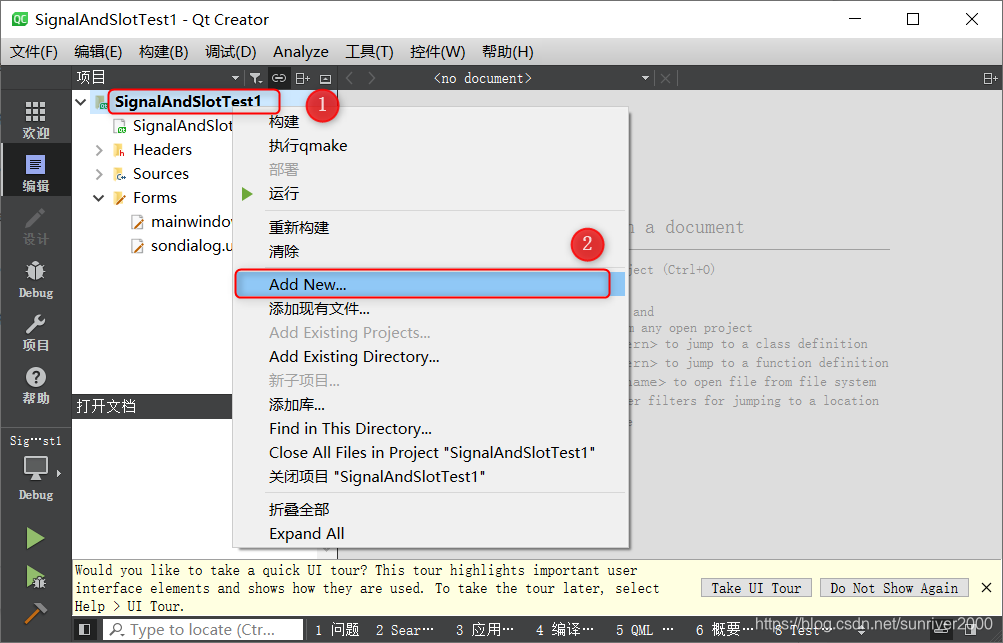Click the Type to locate field
This screenshot has height=643, width=1003.
(x=203, y=630)
